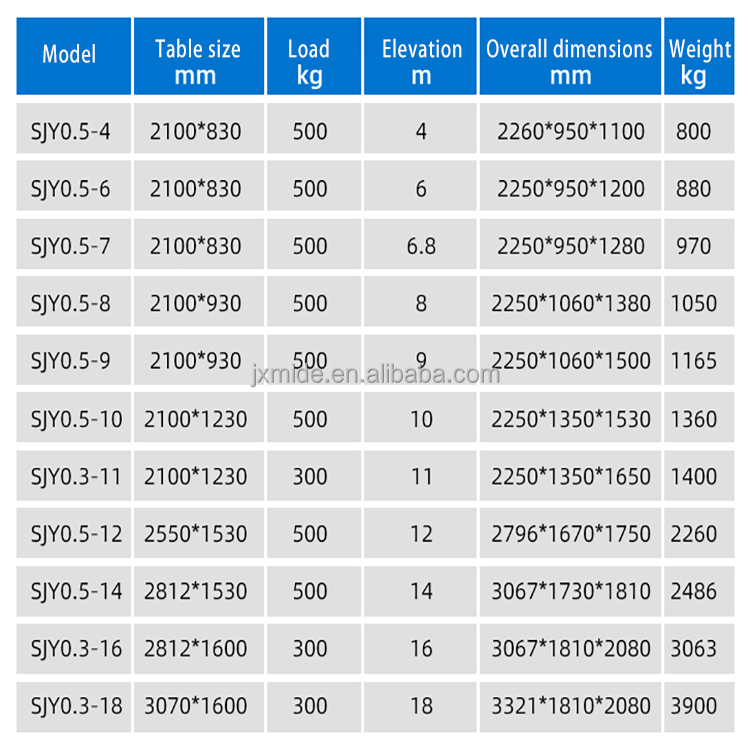Select the Overall dimensions mm header
The image size is (750, 750).
point(569,60)
